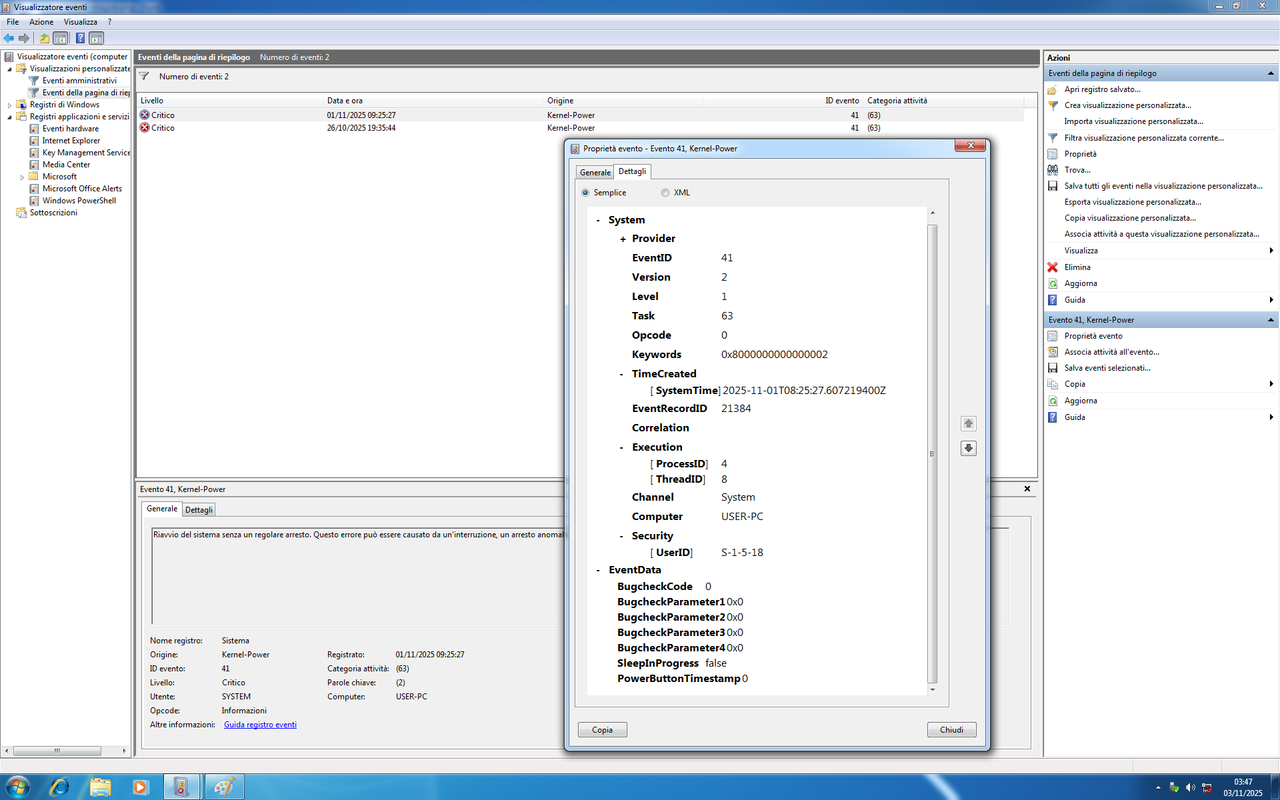Click the red X 'Elimina' icon
The image size is (1280, 800).
(1052, 267)
